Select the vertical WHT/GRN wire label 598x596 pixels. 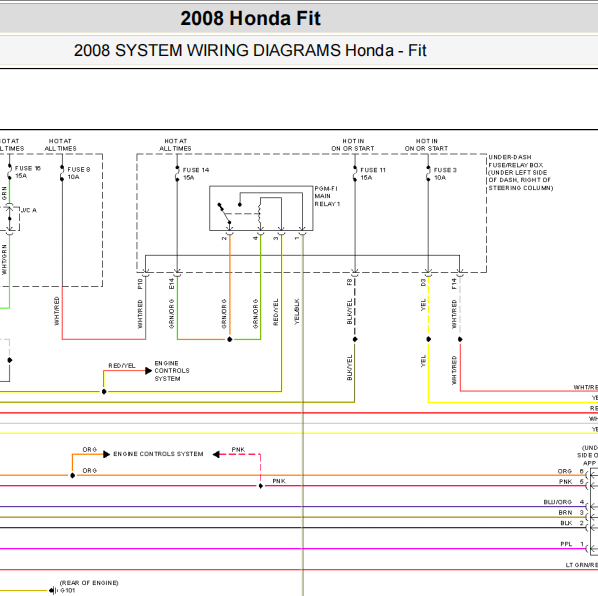(4, 259)
